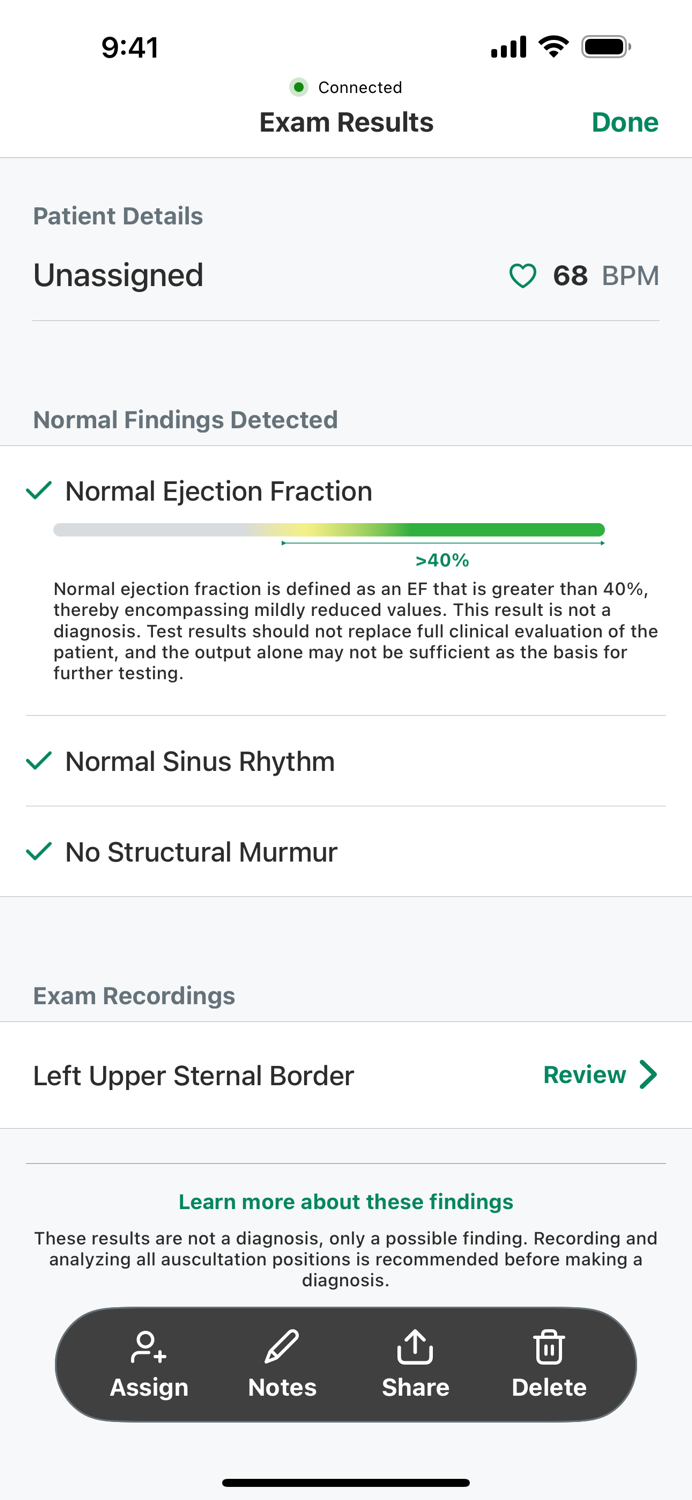Switch to the Exam Results header

click(346, 122)
